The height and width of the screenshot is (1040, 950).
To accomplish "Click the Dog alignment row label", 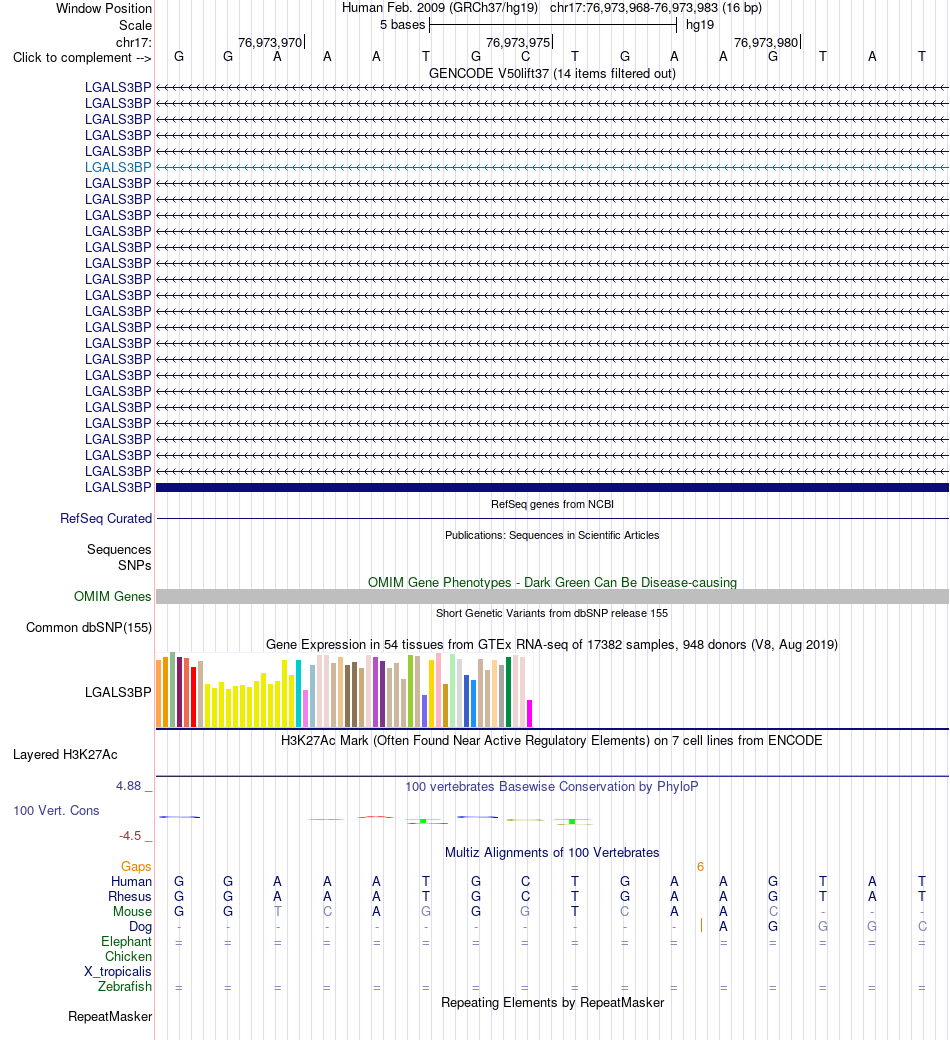I will pos(140,927).
